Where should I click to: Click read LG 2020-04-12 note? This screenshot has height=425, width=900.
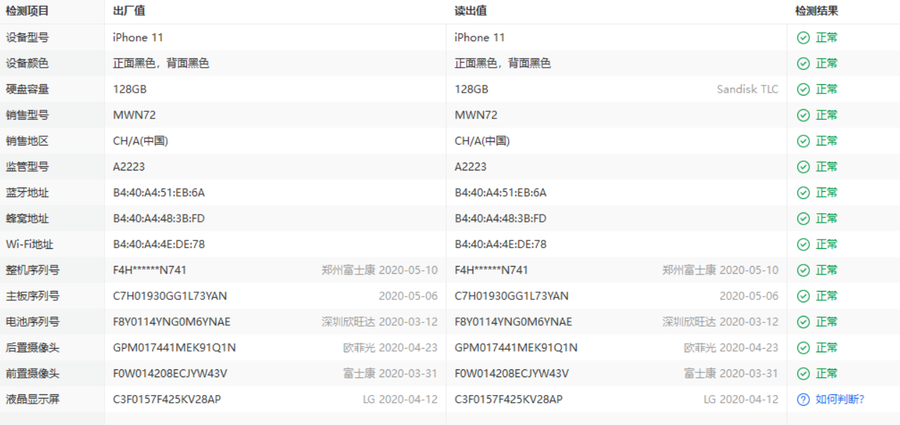pos(741,400)
